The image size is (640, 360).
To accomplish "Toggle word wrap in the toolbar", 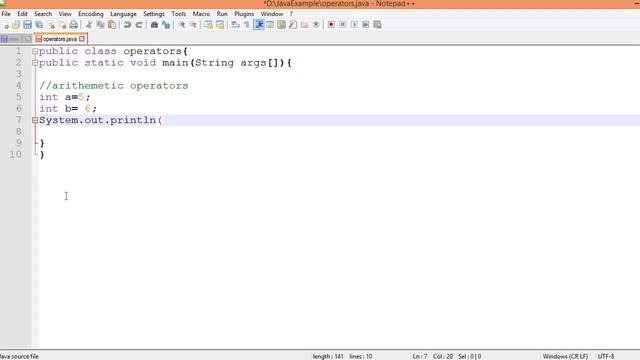I will click(x=236, y=25).
